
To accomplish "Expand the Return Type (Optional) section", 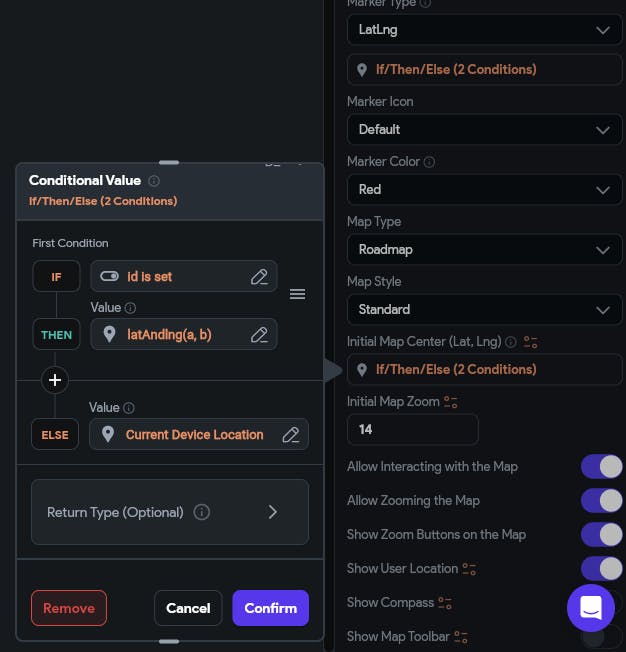I will coord(170,512).
